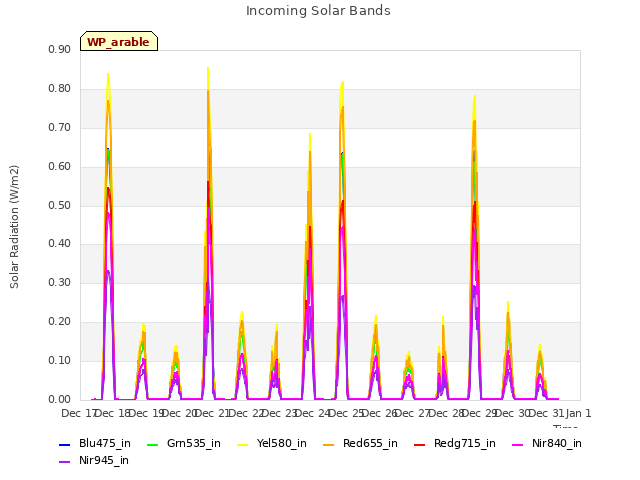Click the Grn535_in green legend swatch
Image resolution: width=640 pixels, height=480 pixels.
152,444
